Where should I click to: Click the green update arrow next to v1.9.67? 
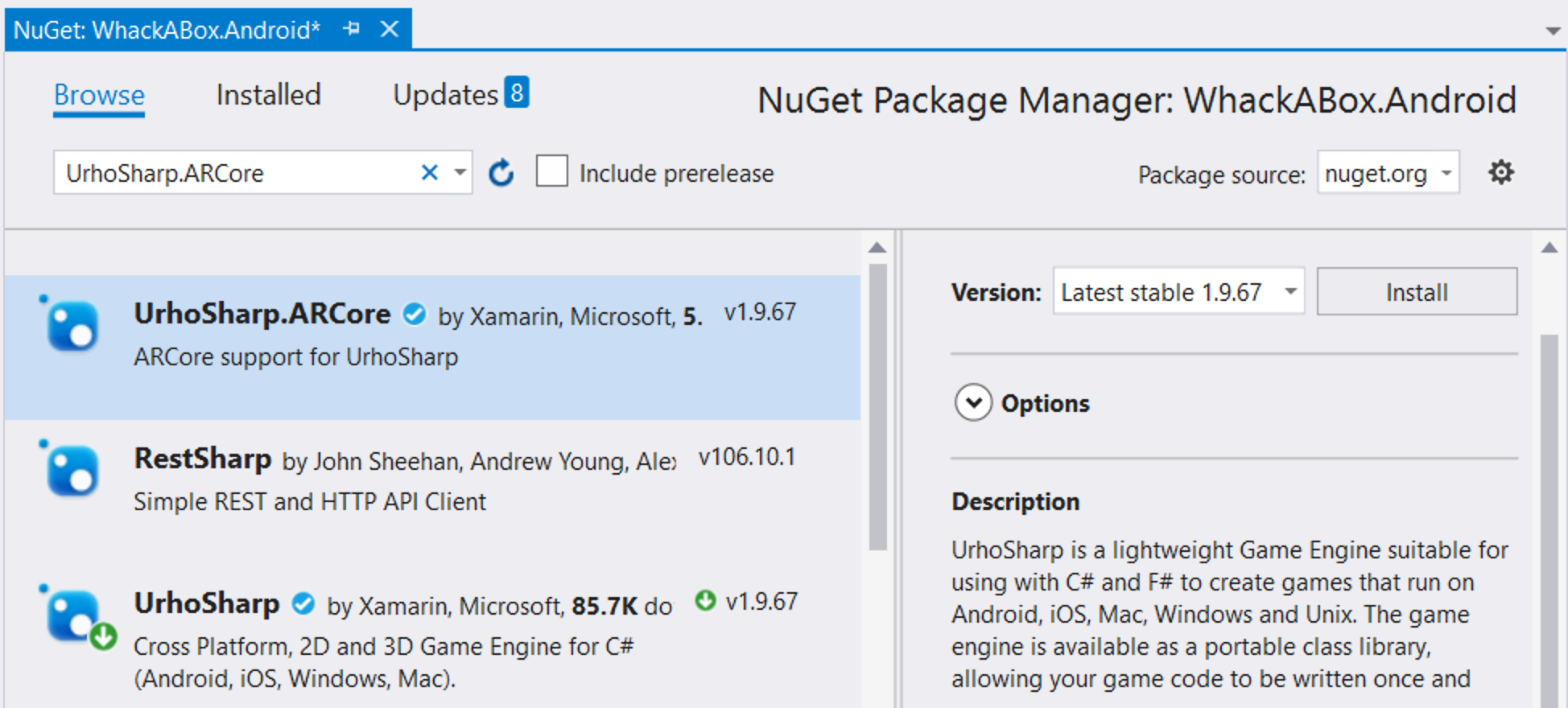705,601
